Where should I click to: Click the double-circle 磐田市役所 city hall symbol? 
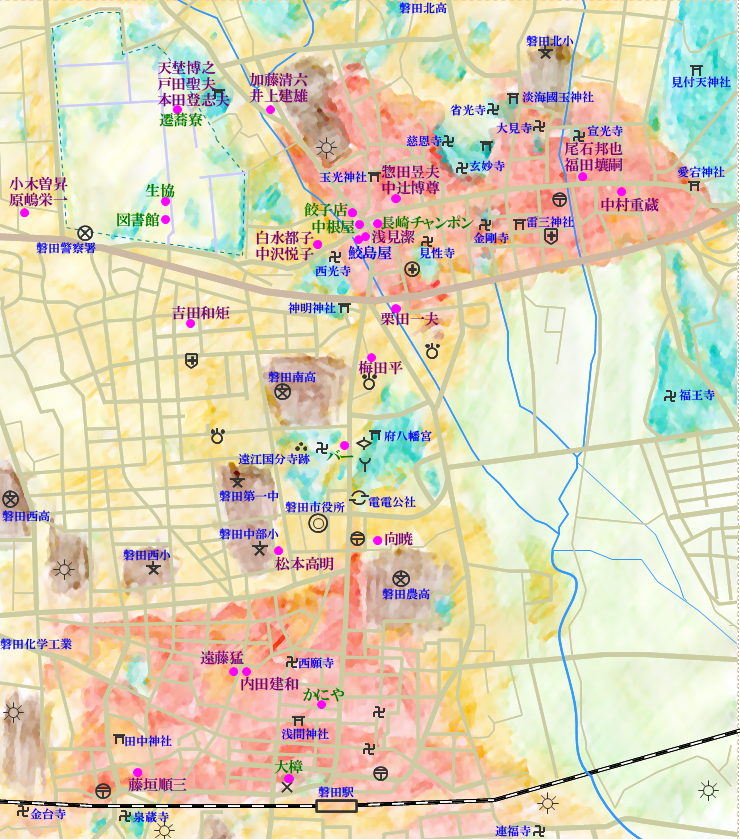point(318,523)
